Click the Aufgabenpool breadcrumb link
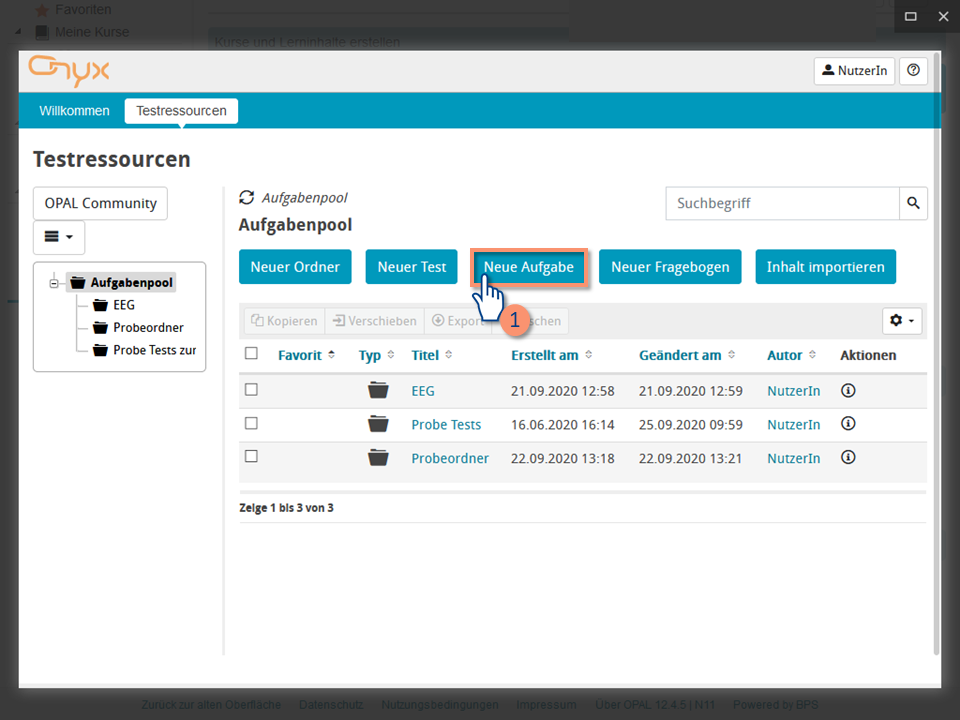The image size is (960, 720). click(x=304, y=198)
